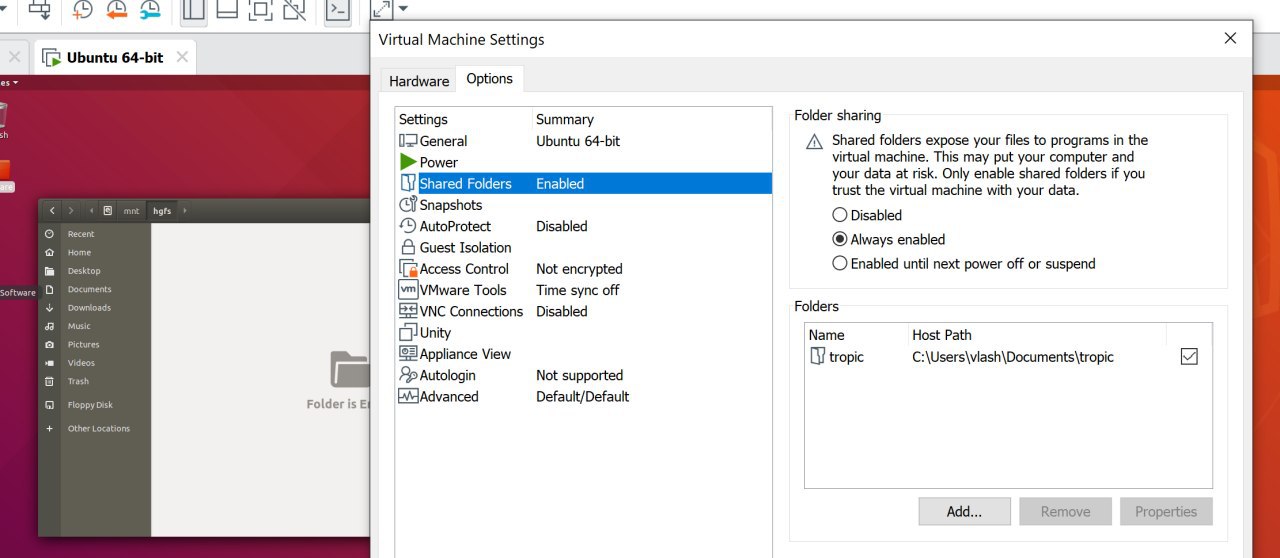Click the revert to snapshot icon
1280x558 pixels.
(116, 10)
